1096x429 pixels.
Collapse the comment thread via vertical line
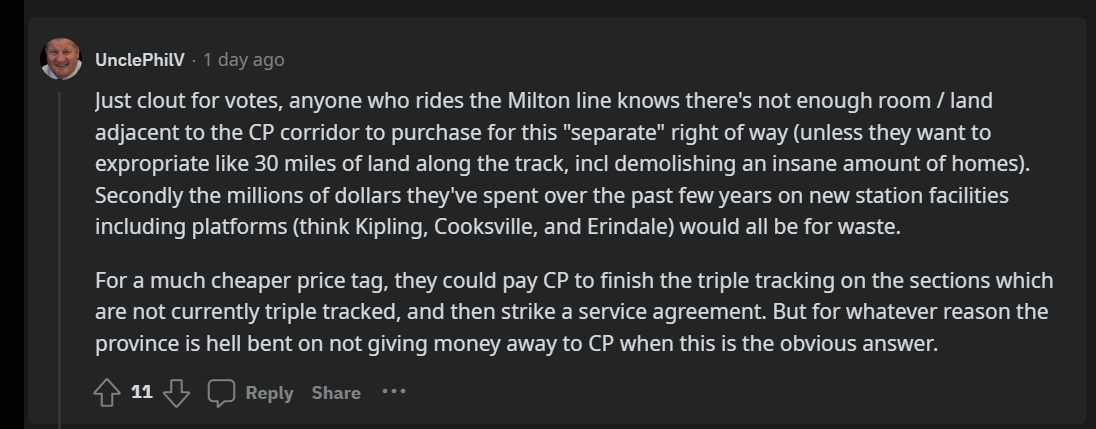[x=60, y=250]
